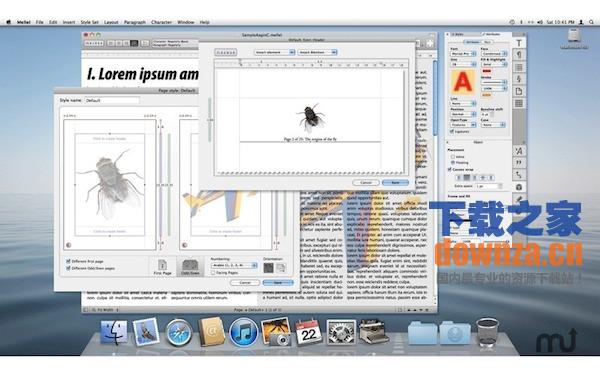The height and width of the screenshot is (375, 600).
Task: Open the Page palette tab with the document icon
Action: tap(519, 91)
